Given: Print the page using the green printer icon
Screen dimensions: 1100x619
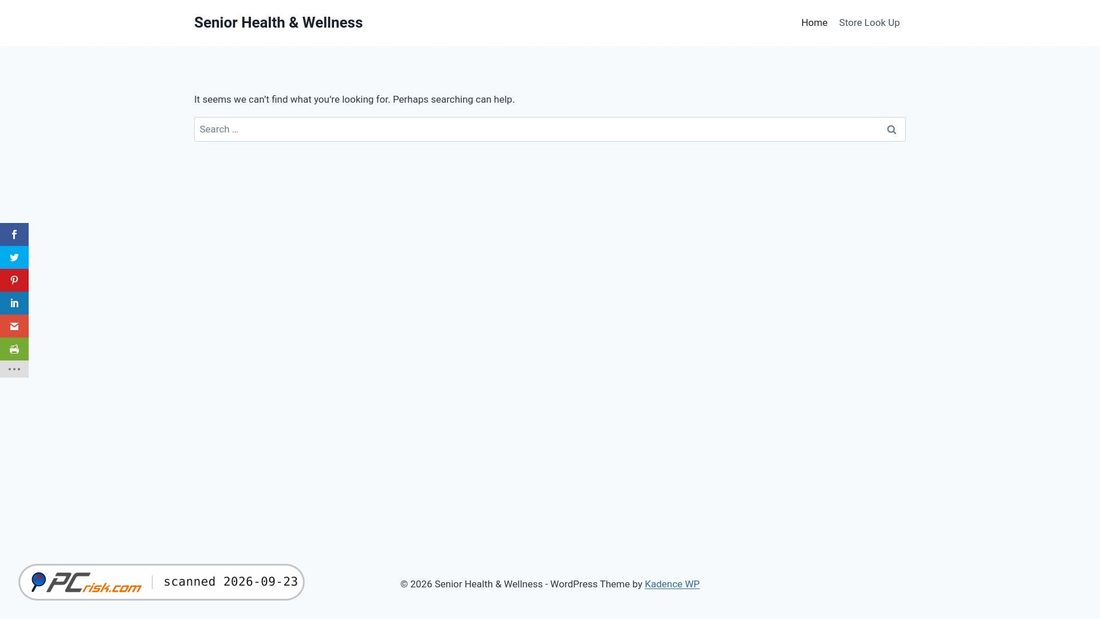Looking at the screenshot, I should (x=14, y=349).
